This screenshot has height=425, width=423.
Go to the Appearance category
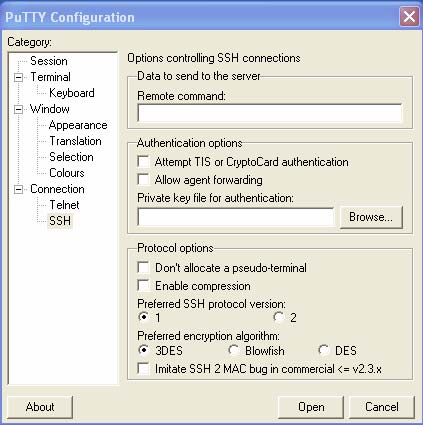[78, 125]
